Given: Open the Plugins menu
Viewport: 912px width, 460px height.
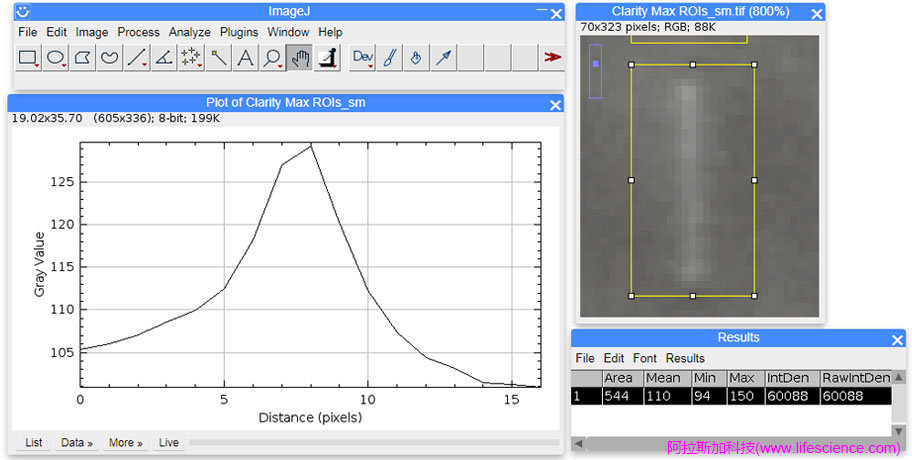Looking at the screenshot, I should coord(238,32).
